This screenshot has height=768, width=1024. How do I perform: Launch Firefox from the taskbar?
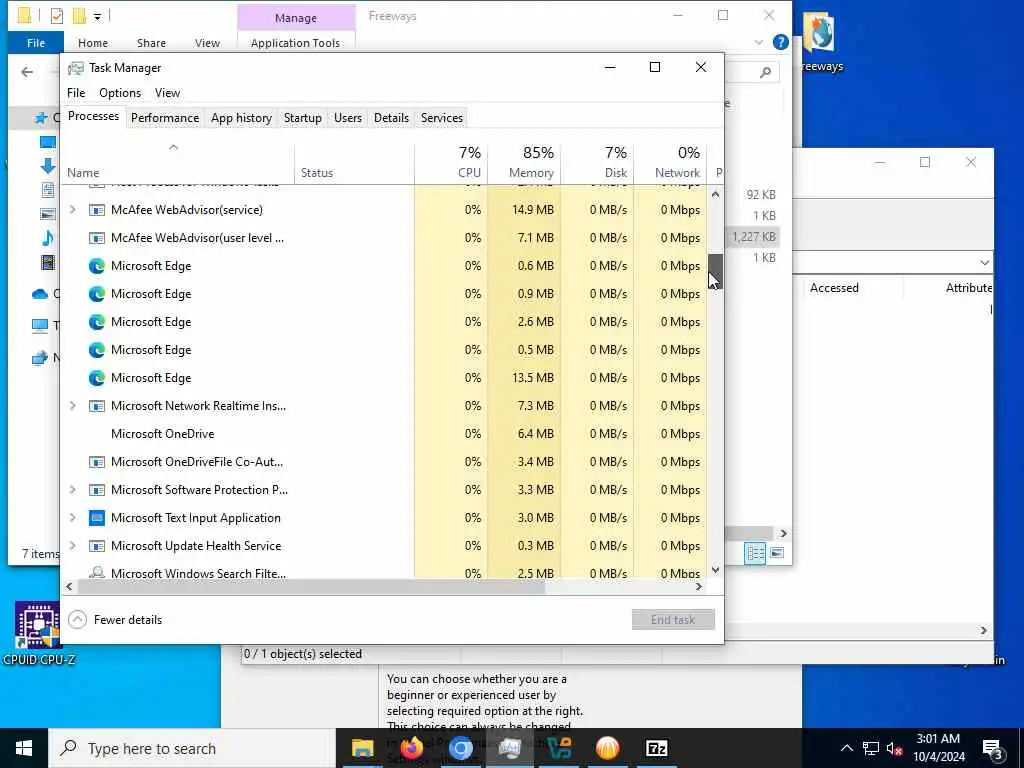[x=412, y=748]
